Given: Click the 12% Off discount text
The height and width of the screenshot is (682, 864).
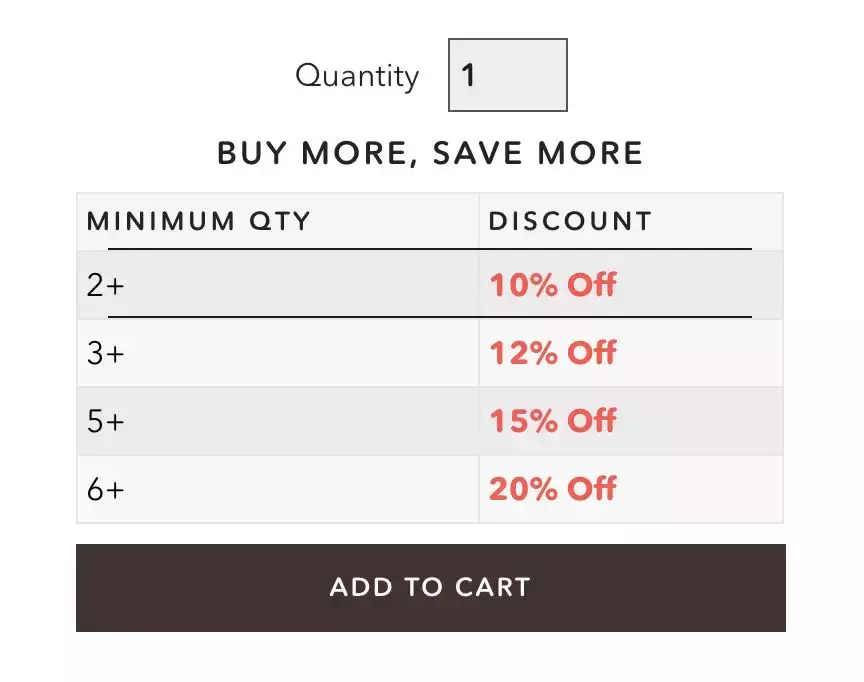Looking at the screenshot, I should (553, 353).
